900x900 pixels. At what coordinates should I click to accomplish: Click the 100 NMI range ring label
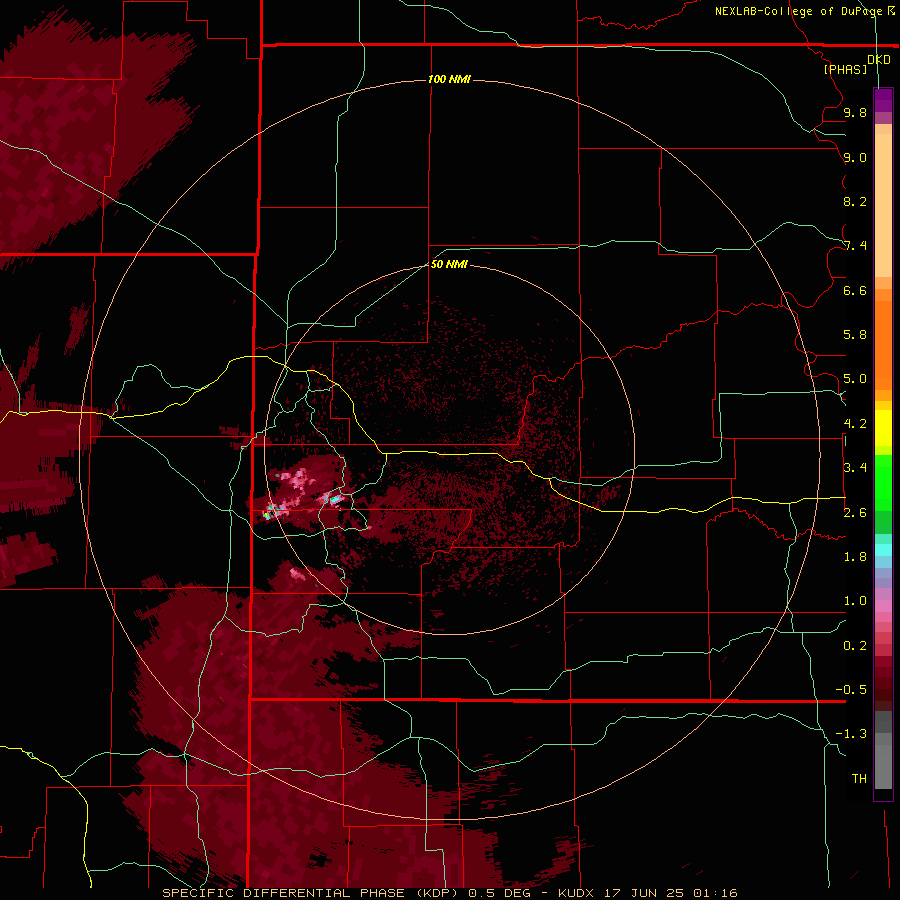pyautogui.click(x=449, y=79)
